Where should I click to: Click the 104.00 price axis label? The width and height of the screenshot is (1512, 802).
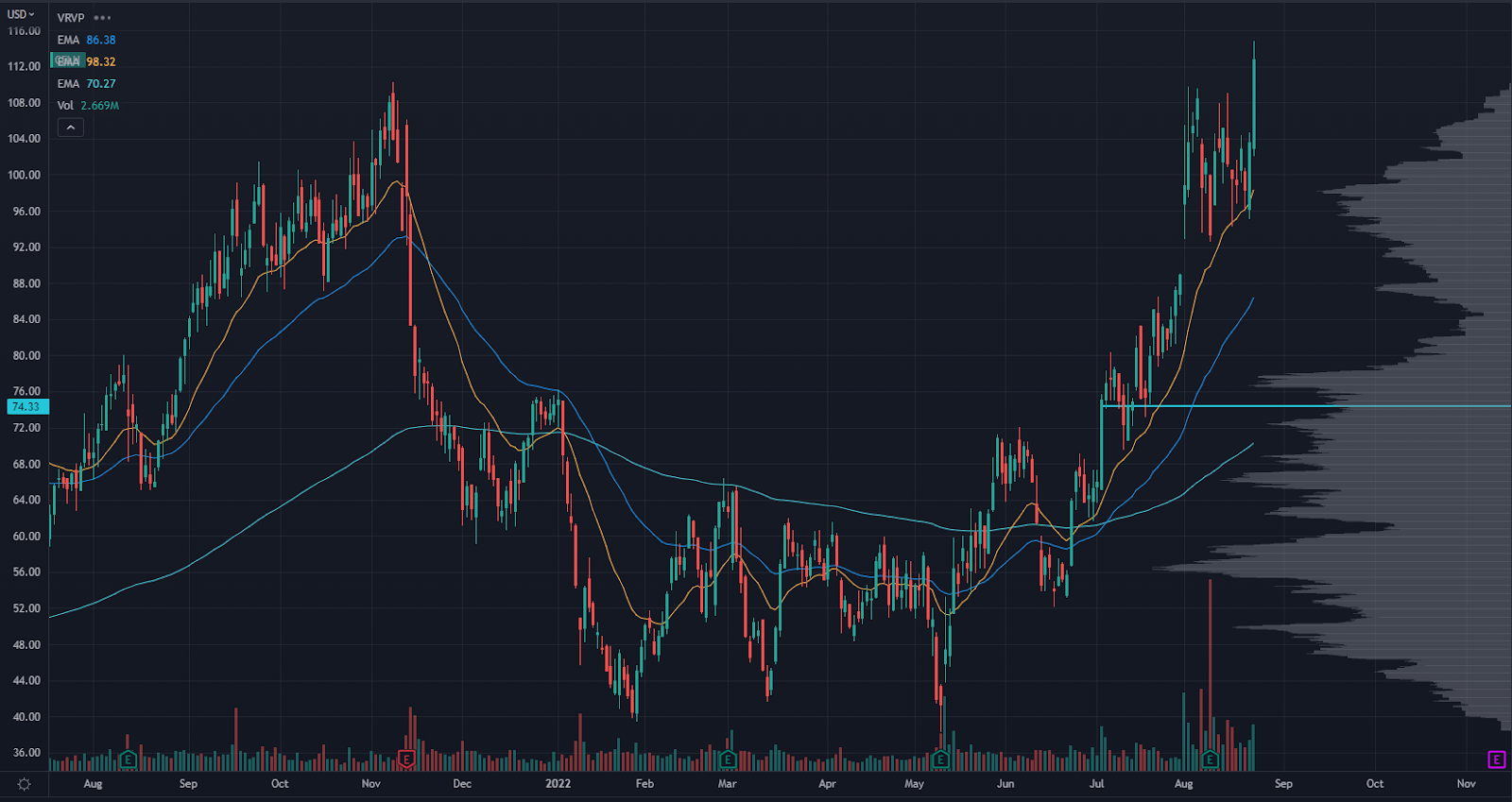[25, 139]
